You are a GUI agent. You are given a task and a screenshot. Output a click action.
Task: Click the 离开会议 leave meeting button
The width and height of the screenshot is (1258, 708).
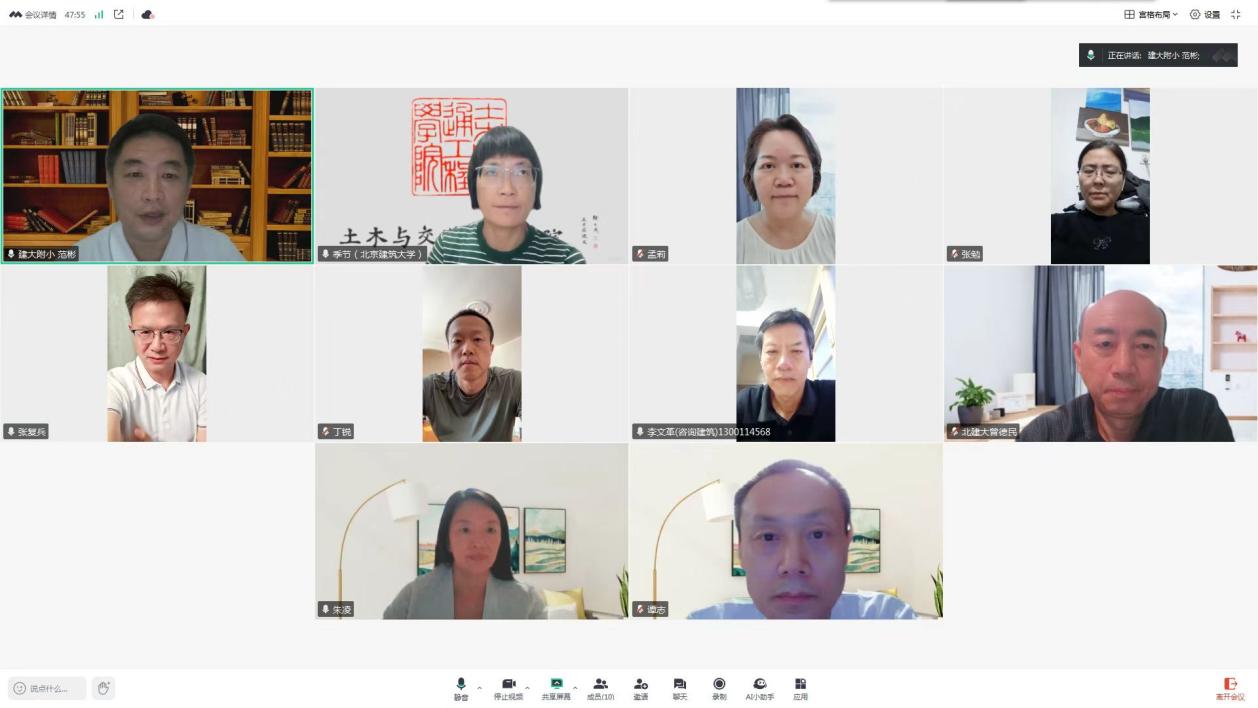point(1230,688)
